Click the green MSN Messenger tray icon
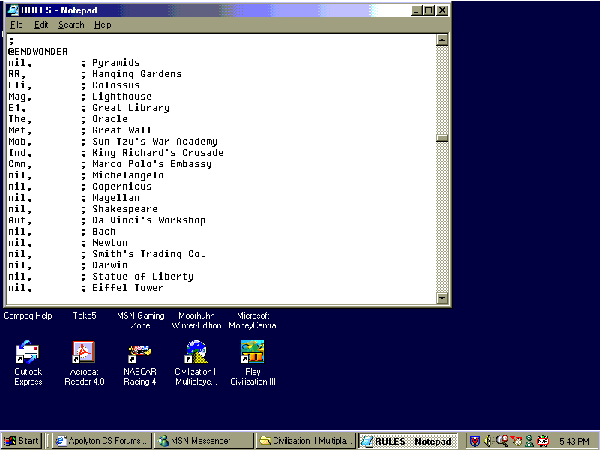600x450 pixels. pos(530,441)
